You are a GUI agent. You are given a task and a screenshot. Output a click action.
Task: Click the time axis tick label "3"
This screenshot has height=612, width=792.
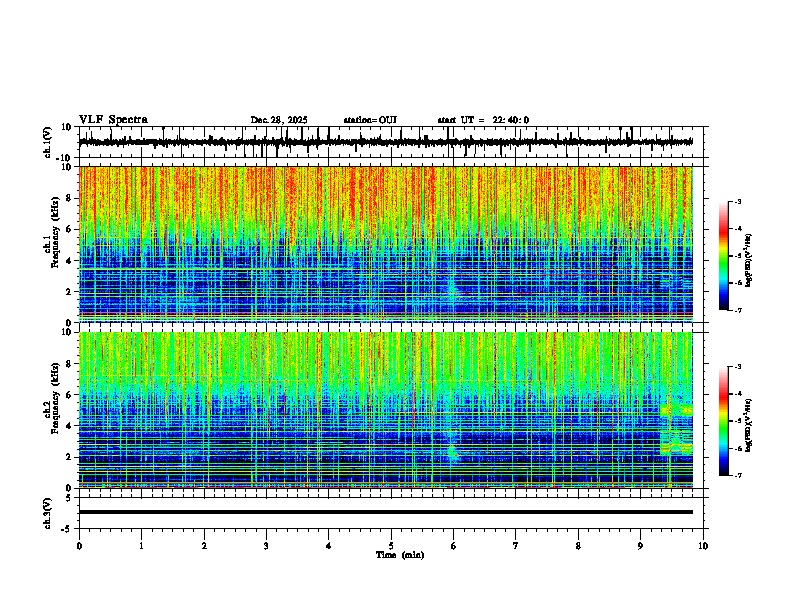coord(266,546)
